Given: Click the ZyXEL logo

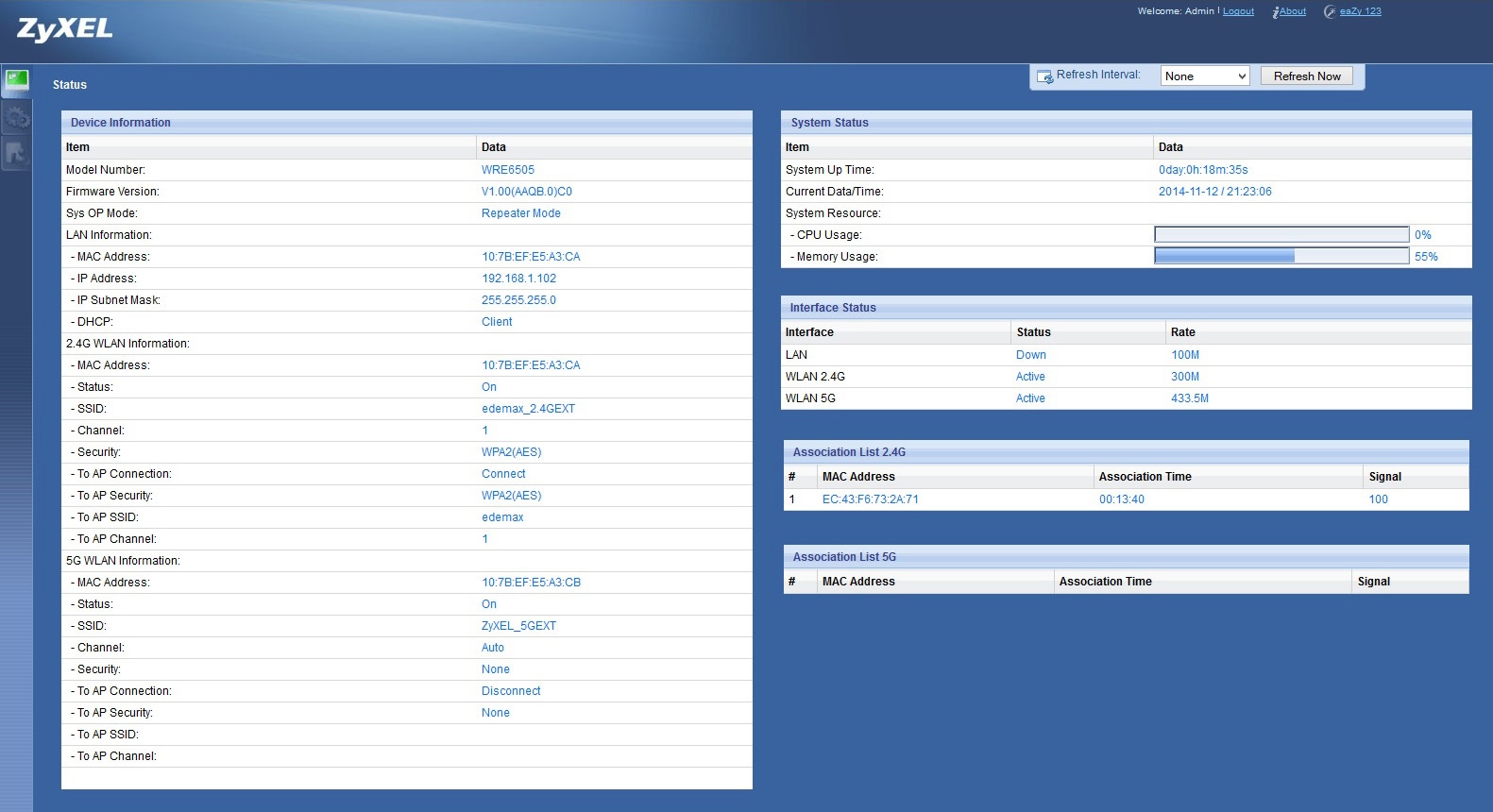Looking at the screenshot, I should [x=65, y=29].
